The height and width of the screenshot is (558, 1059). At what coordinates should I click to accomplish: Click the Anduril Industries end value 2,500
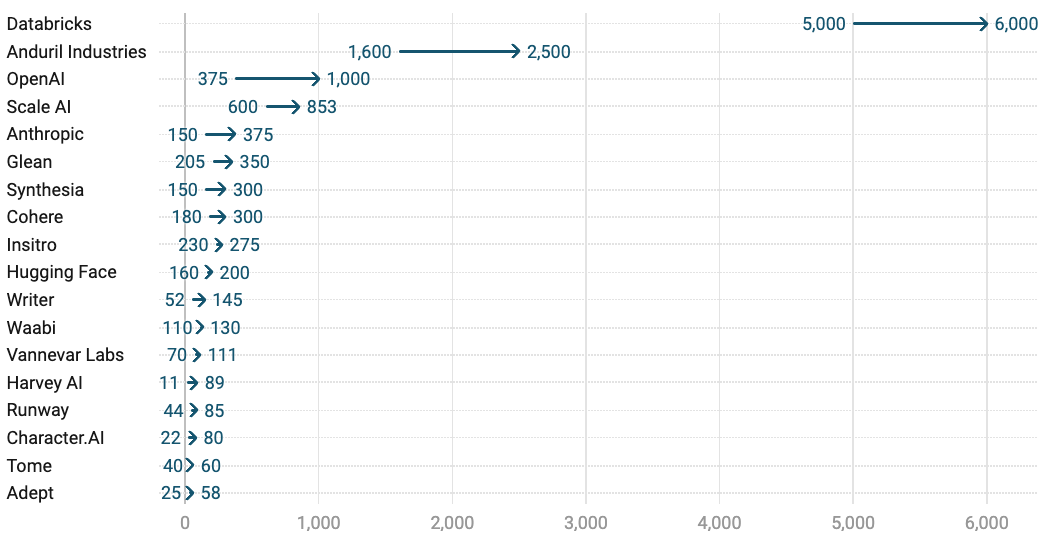click(x=549, y=52)
